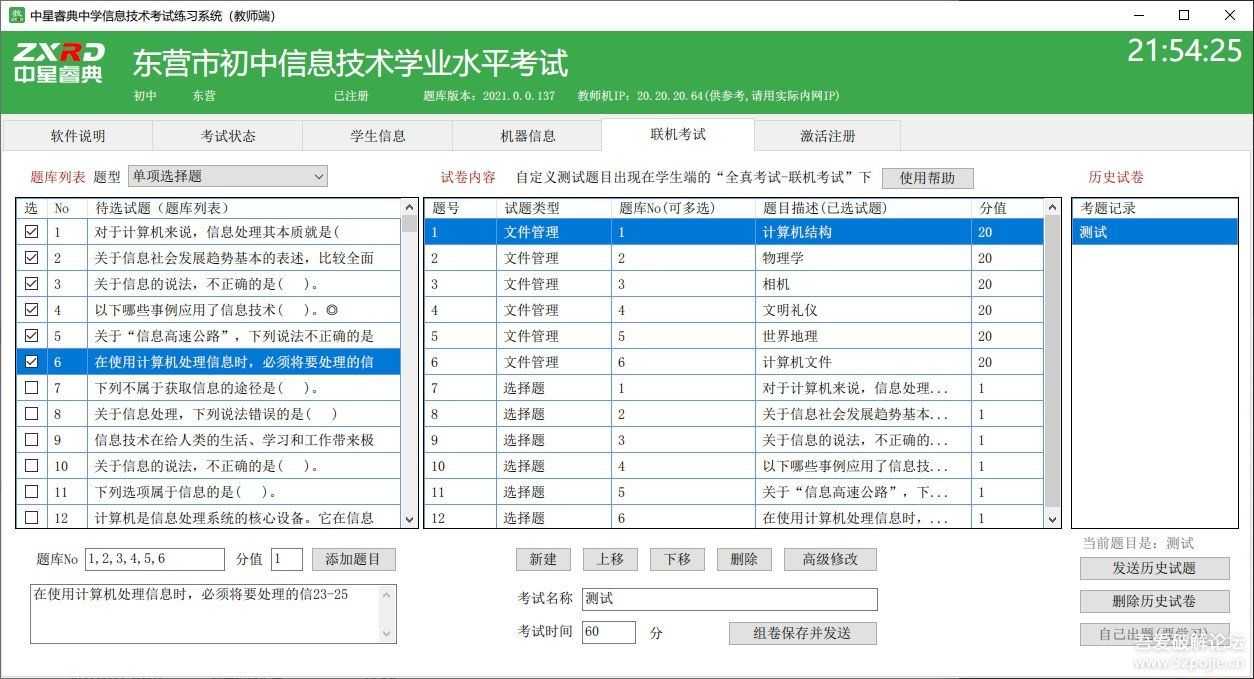Open the 单项选择题 question type dropdown
The width and height of the screenshot is (1254, 679).
318,175
